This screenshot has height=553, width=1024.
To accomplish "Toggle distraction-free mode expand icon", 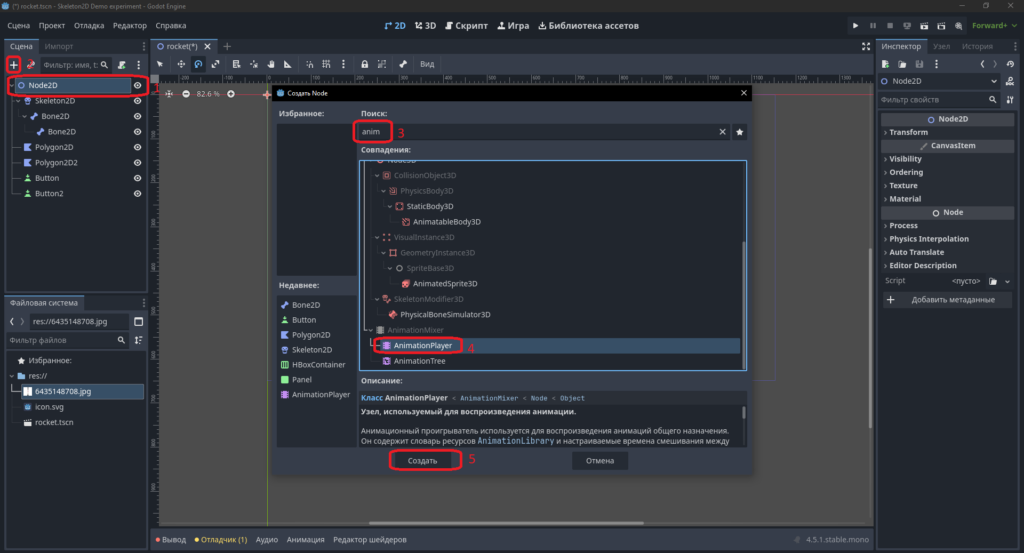I will (866, 46).
